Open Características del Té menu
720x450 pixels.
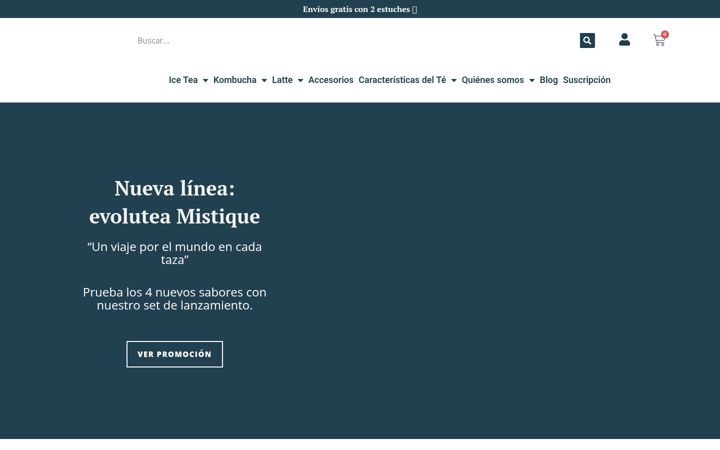[x=402, y=80]
